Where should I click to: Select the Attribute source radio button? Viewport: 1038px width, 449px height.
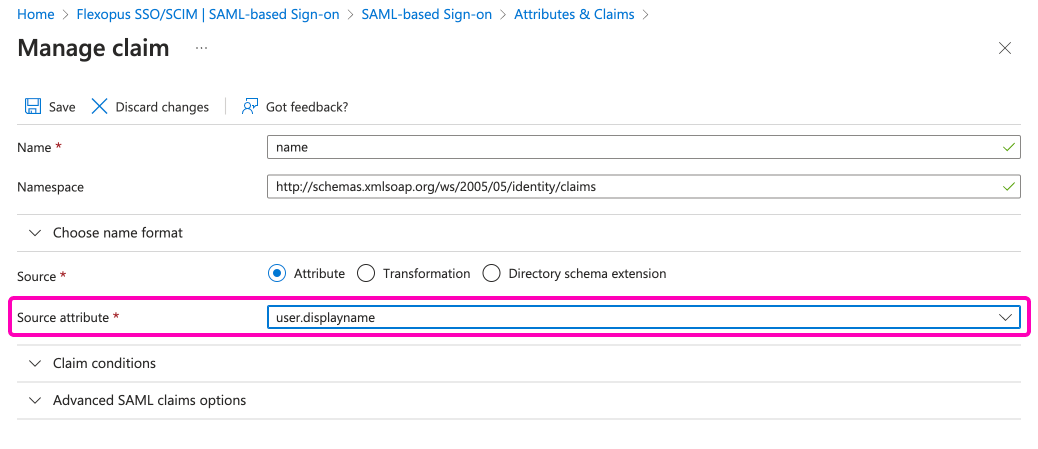(x=277, y=273)
